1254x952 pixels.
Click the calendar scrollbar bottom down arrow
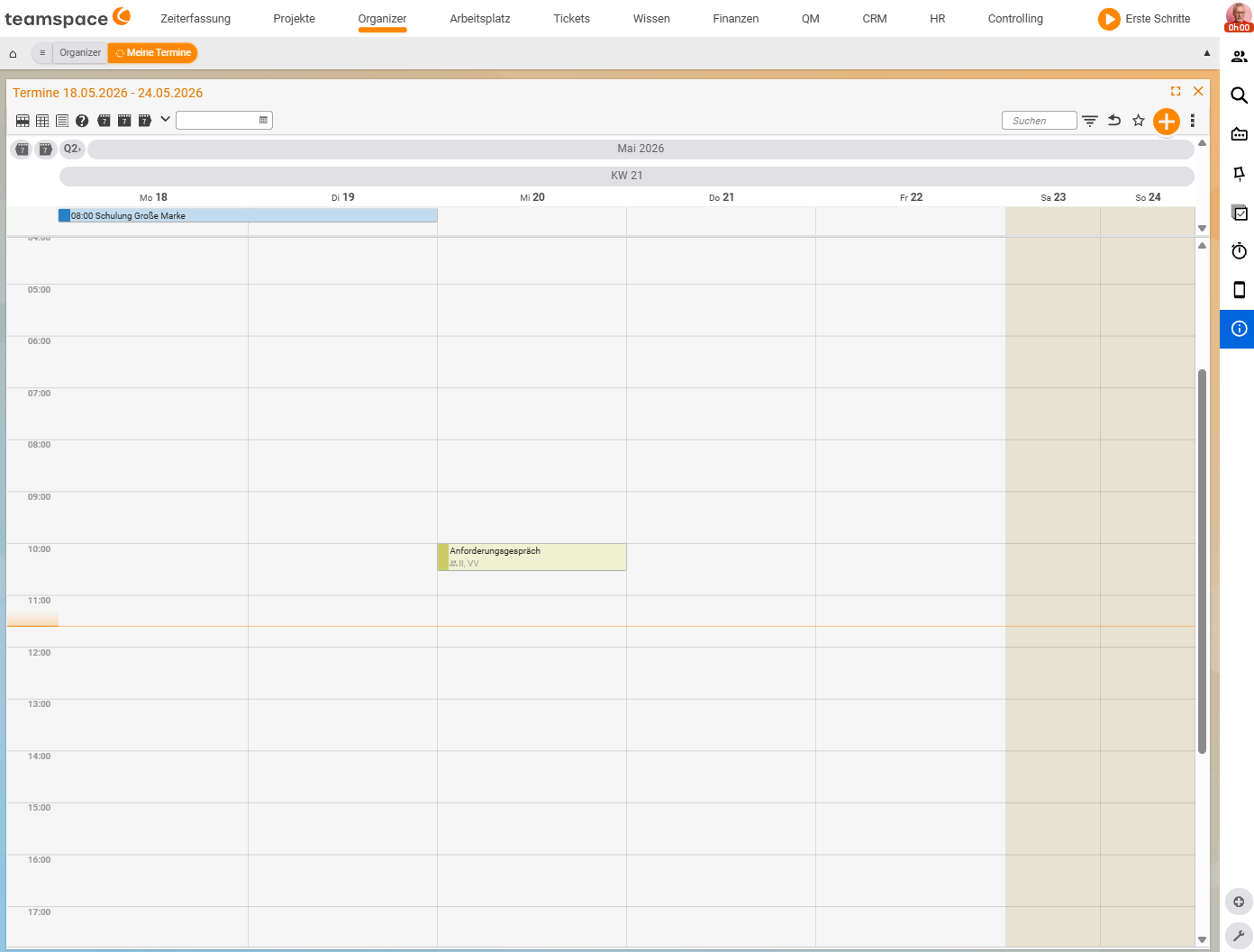1202,939
